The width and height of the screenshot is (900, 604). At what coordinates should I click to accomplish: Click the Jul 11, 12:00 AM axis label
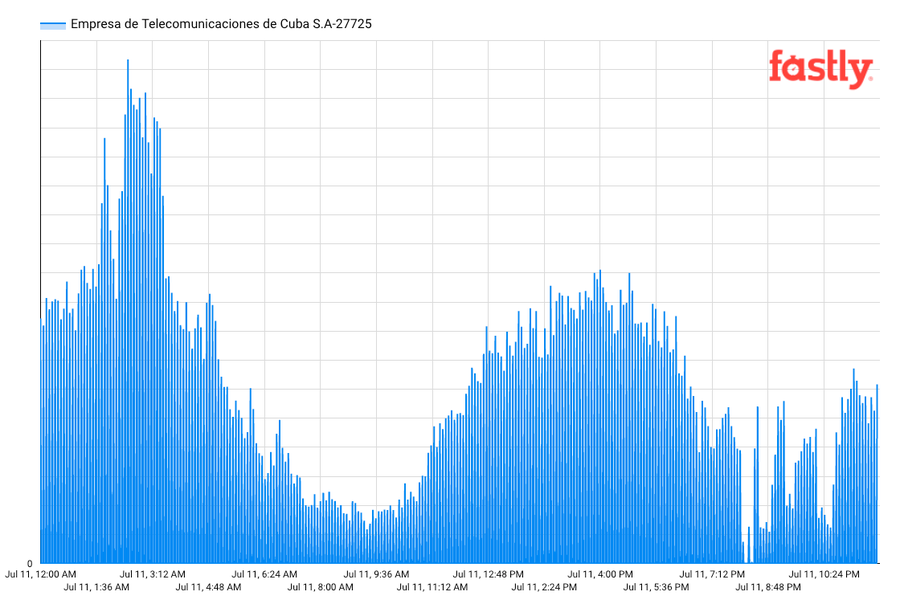pos(41,574)
